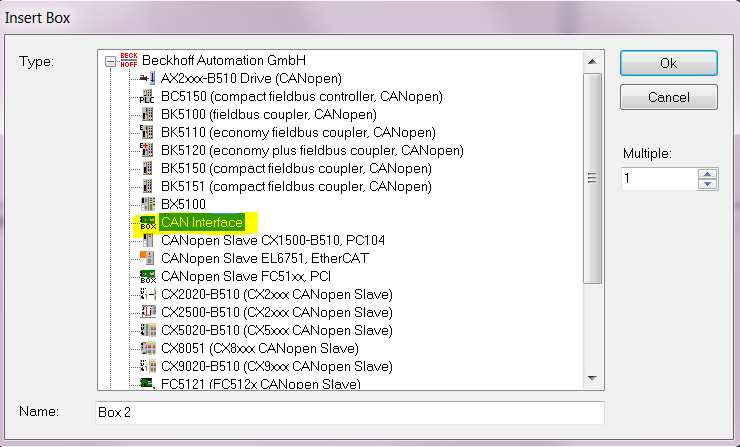Select AX2xxx-B510 Drive (CANopen) entry
This screenshot has height=447, width=740.
(251, 78)
